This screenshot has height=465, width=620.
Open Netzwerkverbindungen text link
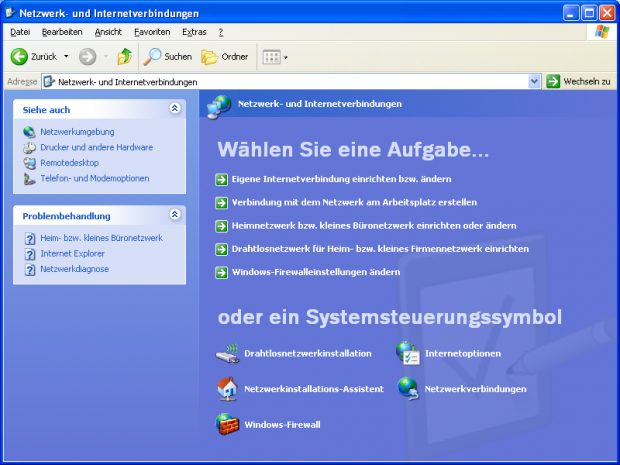(x=475, y=389)
